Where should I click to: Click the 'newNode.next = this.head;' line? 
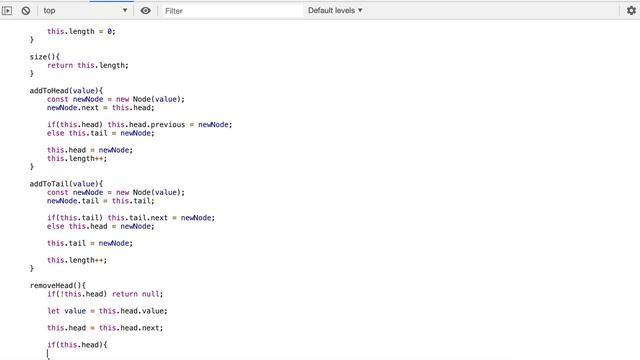tap(101, 108)
